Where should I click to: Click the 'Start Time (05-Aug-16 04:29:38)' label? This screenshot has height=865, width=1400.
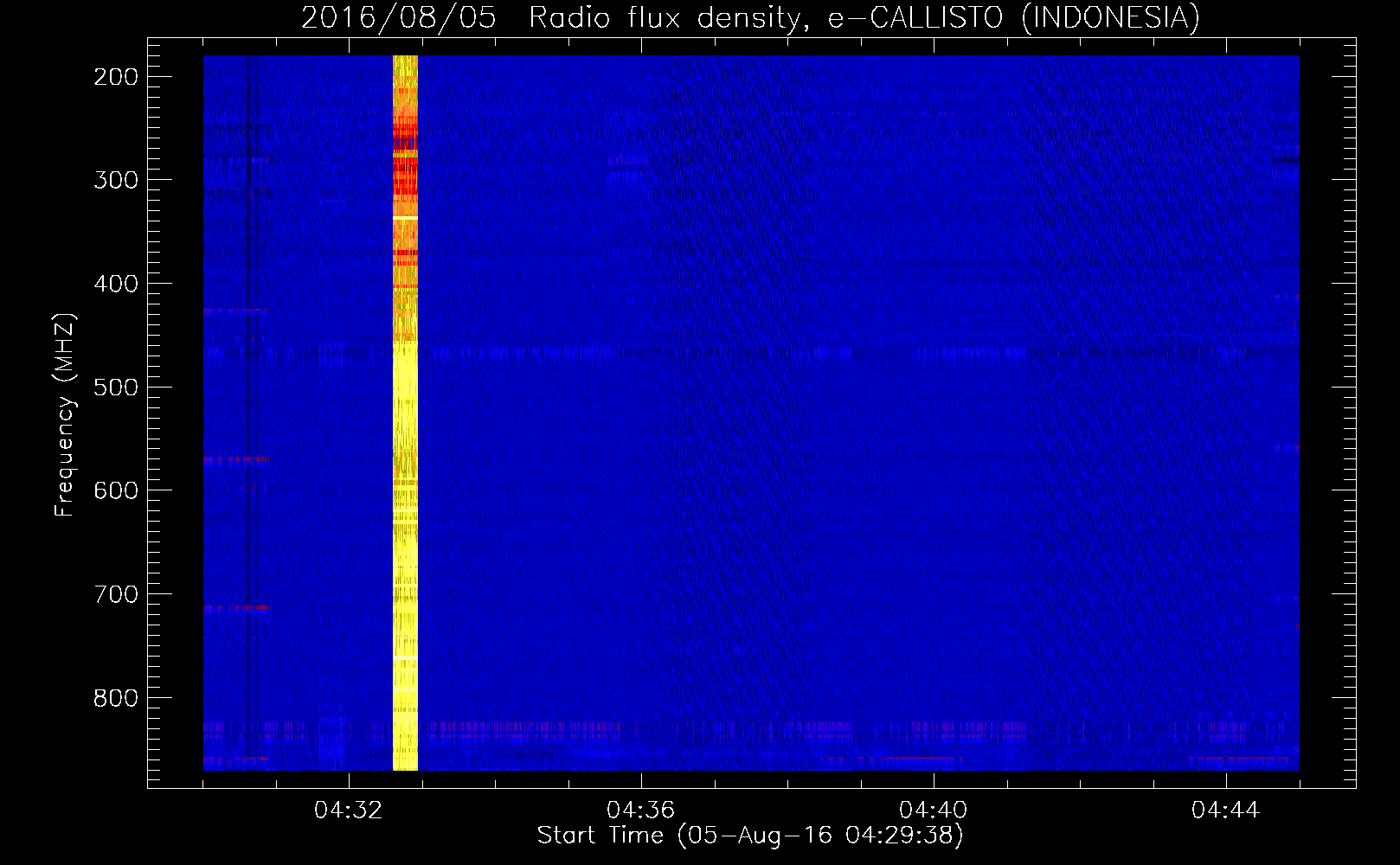coord(750,836)
